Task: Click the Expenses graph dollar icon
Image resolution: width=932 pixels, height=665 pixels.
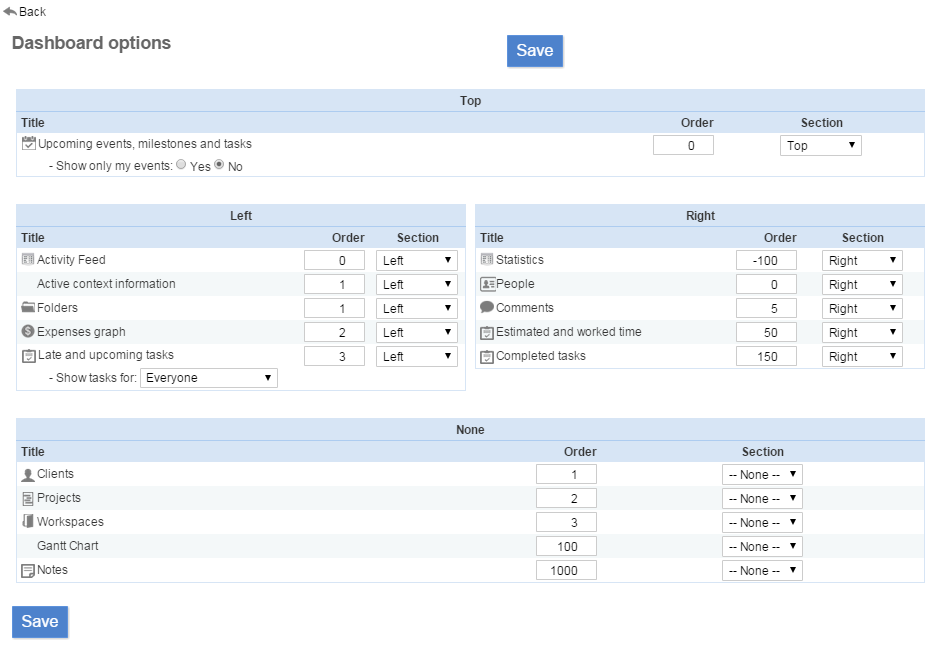Action: pyautogui.click(x=28, y=332)
